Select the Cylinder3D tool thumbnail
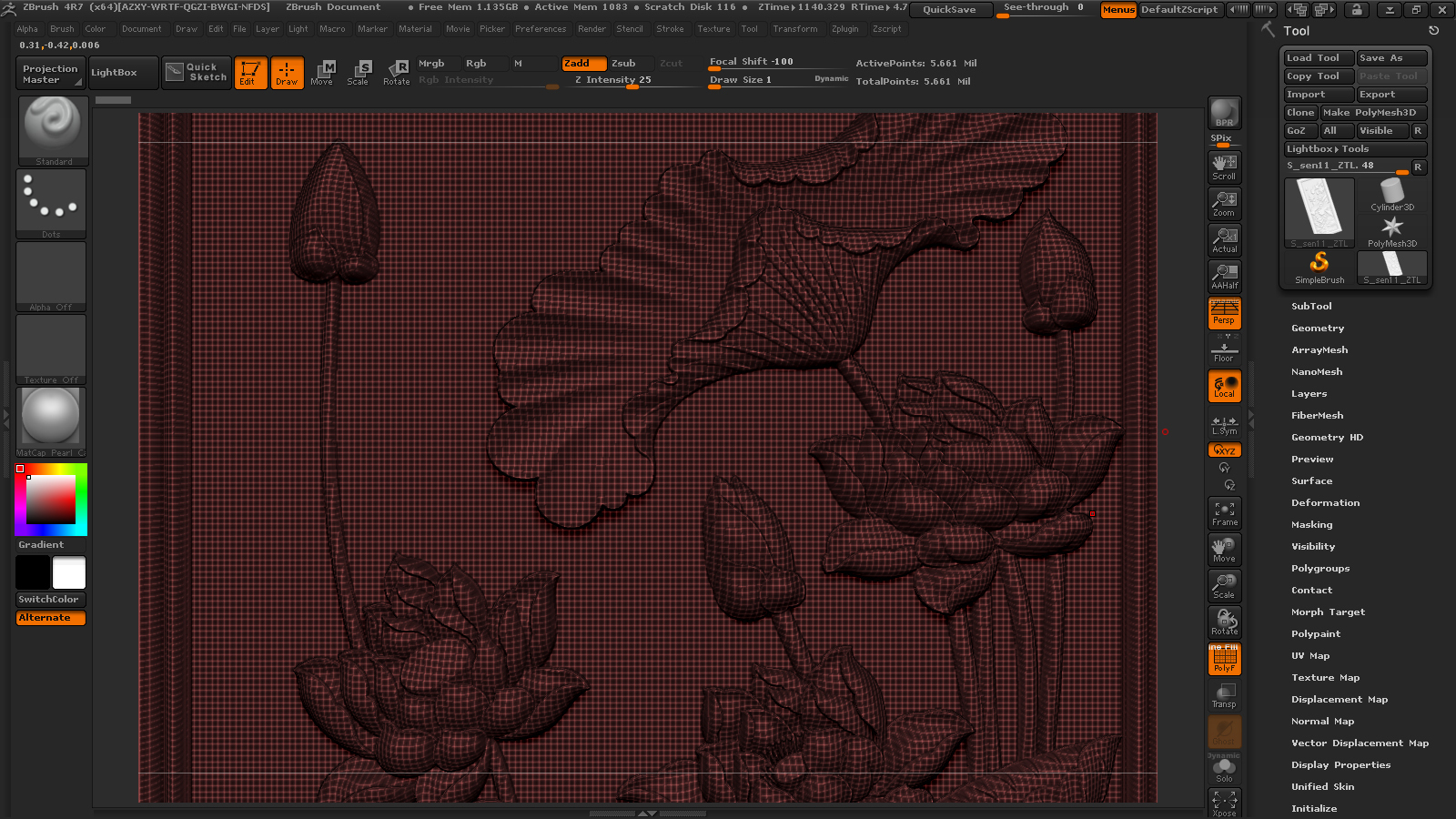 coord(1392,195)
